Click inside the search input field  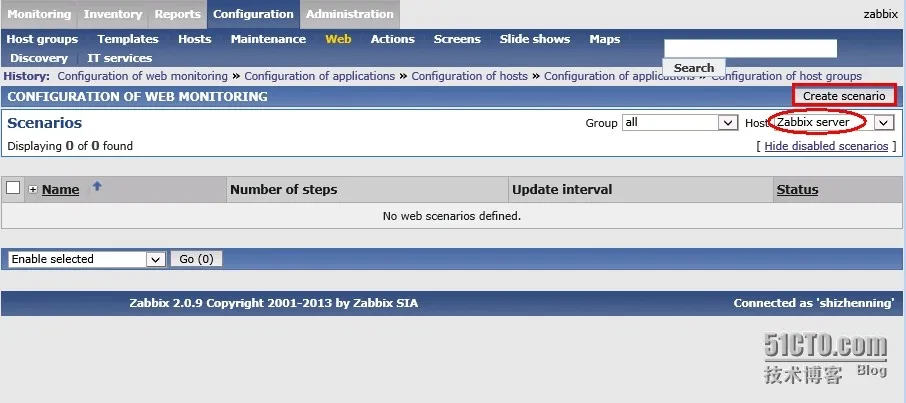coord(750,48)
